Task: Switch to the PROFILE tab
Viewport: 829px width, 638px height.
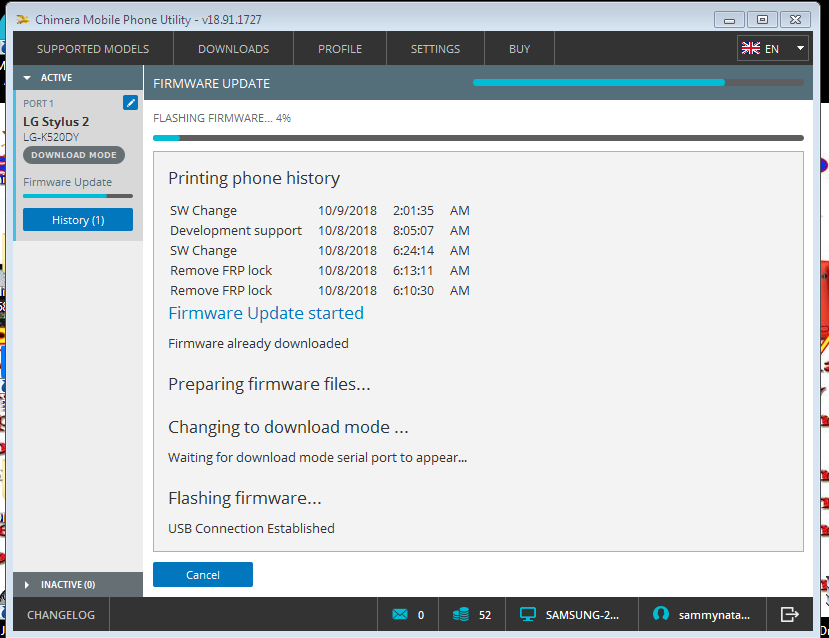Action: (x=340, y=49)
